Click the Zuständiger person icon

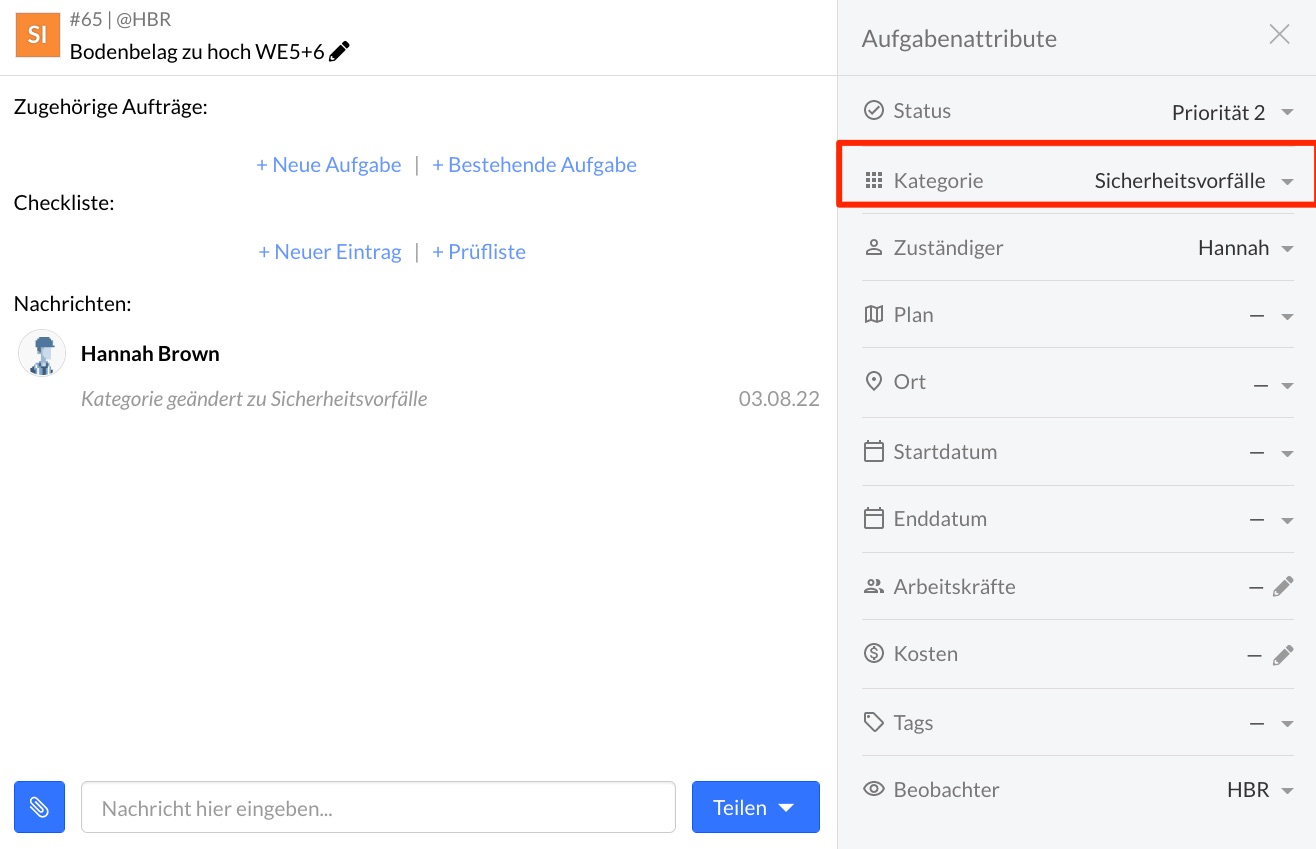(x=874, y=247)
